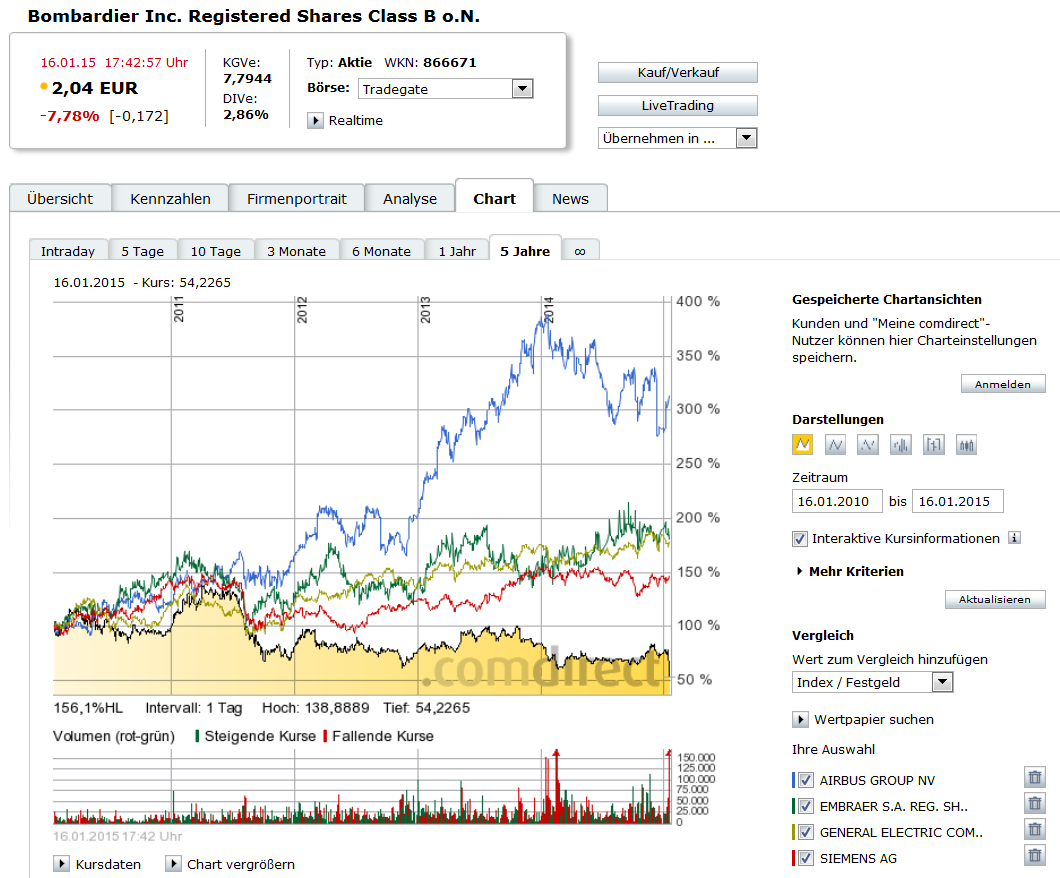Click the Kauf/Verkauf button
Screen dimensions: 1060x878
(677, 72)
